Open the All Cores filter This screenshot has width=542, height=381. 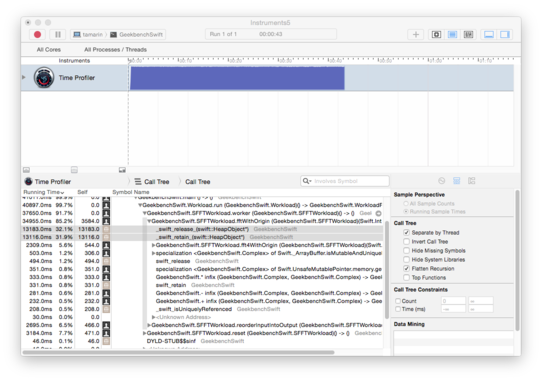tap(49, 49)
